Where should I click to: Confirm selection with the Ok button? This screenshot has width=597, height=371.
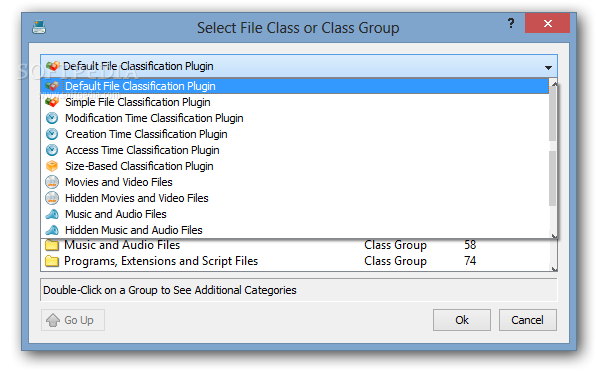[462, 320]
